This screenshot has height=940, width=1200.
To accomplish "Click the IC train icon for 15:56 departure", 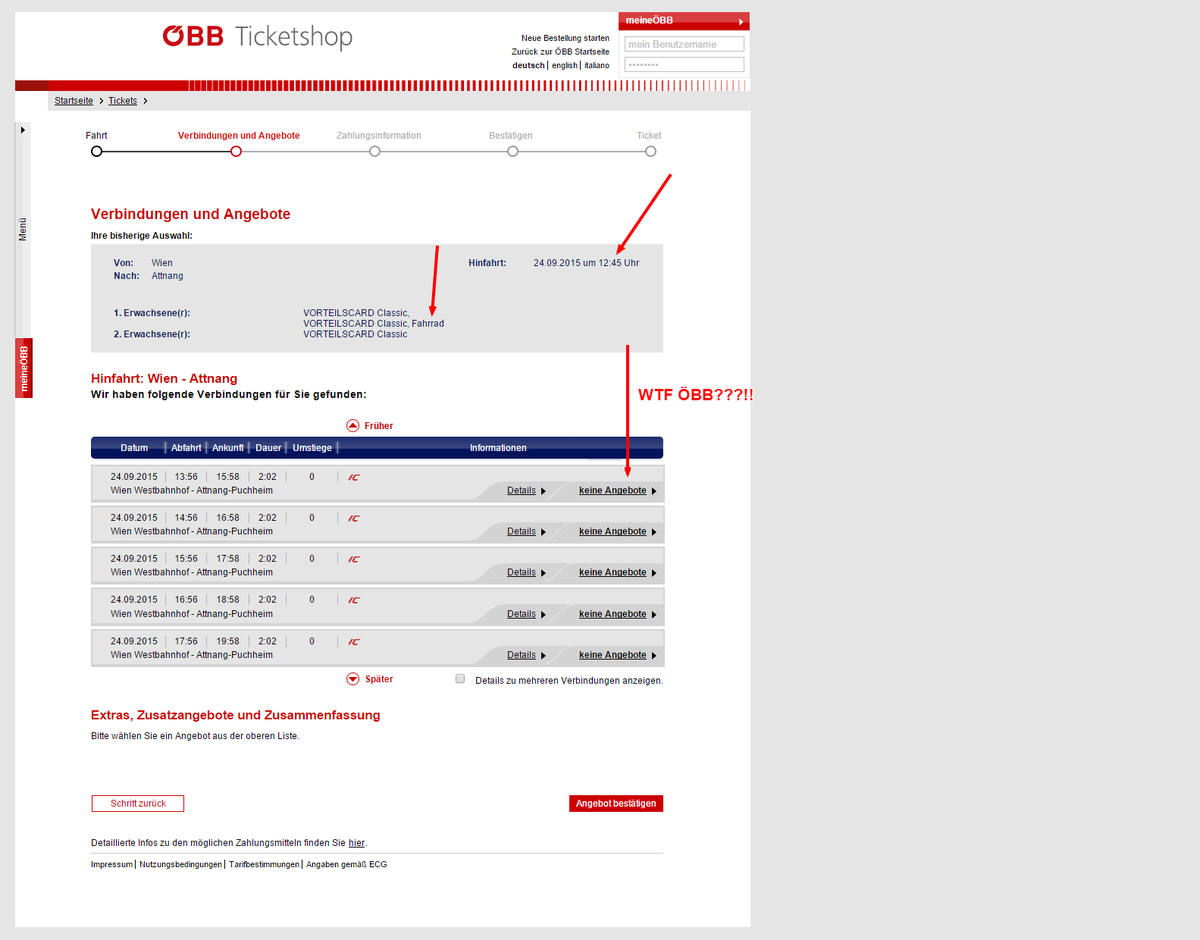I will [353, 559].
